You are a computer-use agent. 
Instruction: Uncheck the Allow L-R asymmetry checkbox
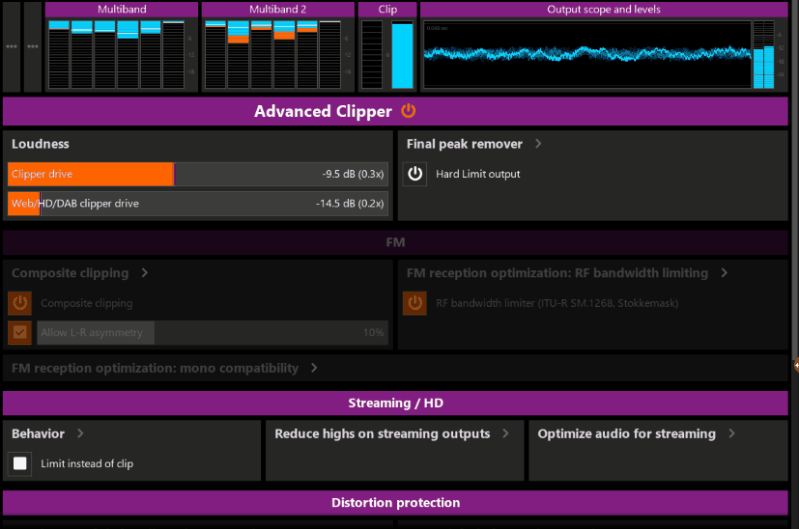20,332
